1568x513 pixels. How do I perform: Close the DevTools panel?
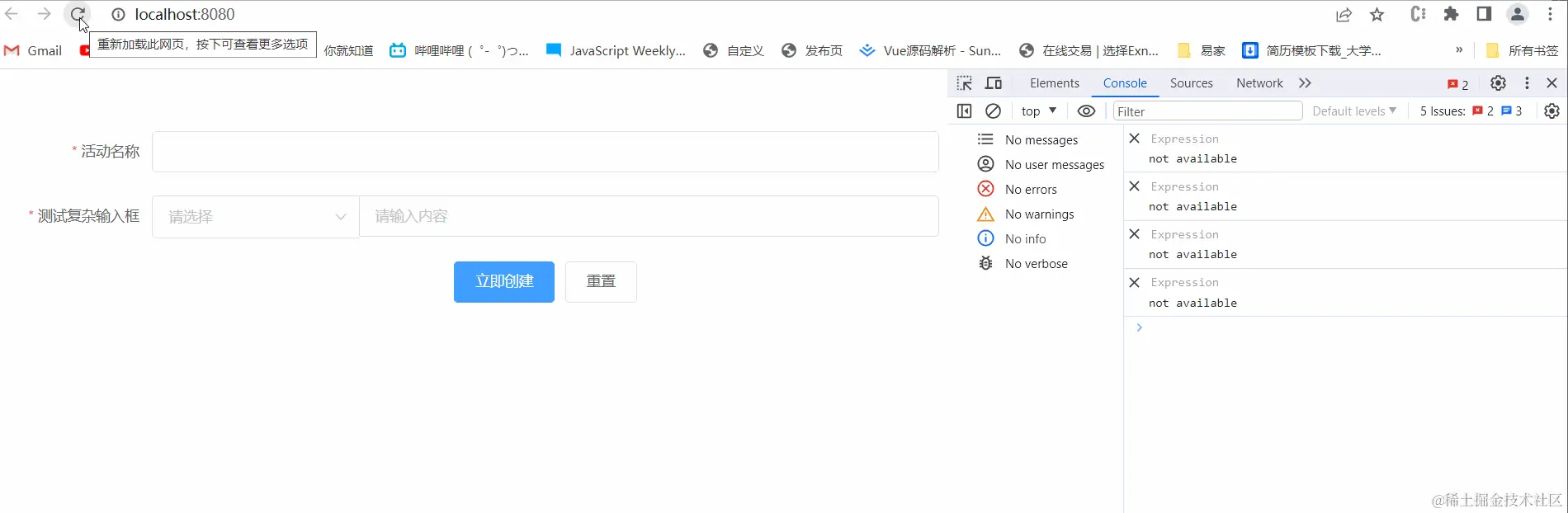pyautogui.click(x=1551, y=83)
